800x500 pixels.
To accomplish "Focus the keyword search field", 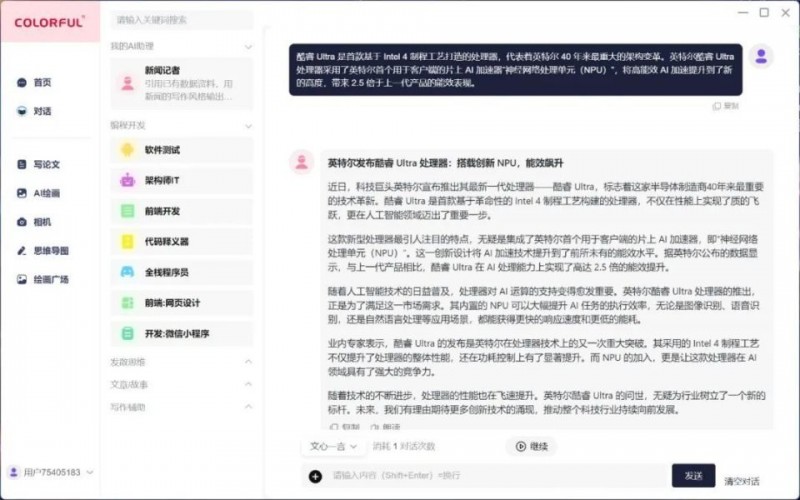I will tap(180, 19).
